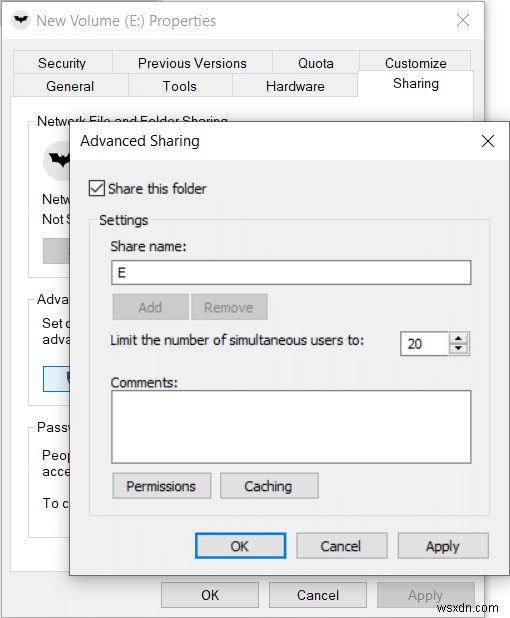Click OK in the Properties window
Viewport: 510px width, 618px height.
210,595
